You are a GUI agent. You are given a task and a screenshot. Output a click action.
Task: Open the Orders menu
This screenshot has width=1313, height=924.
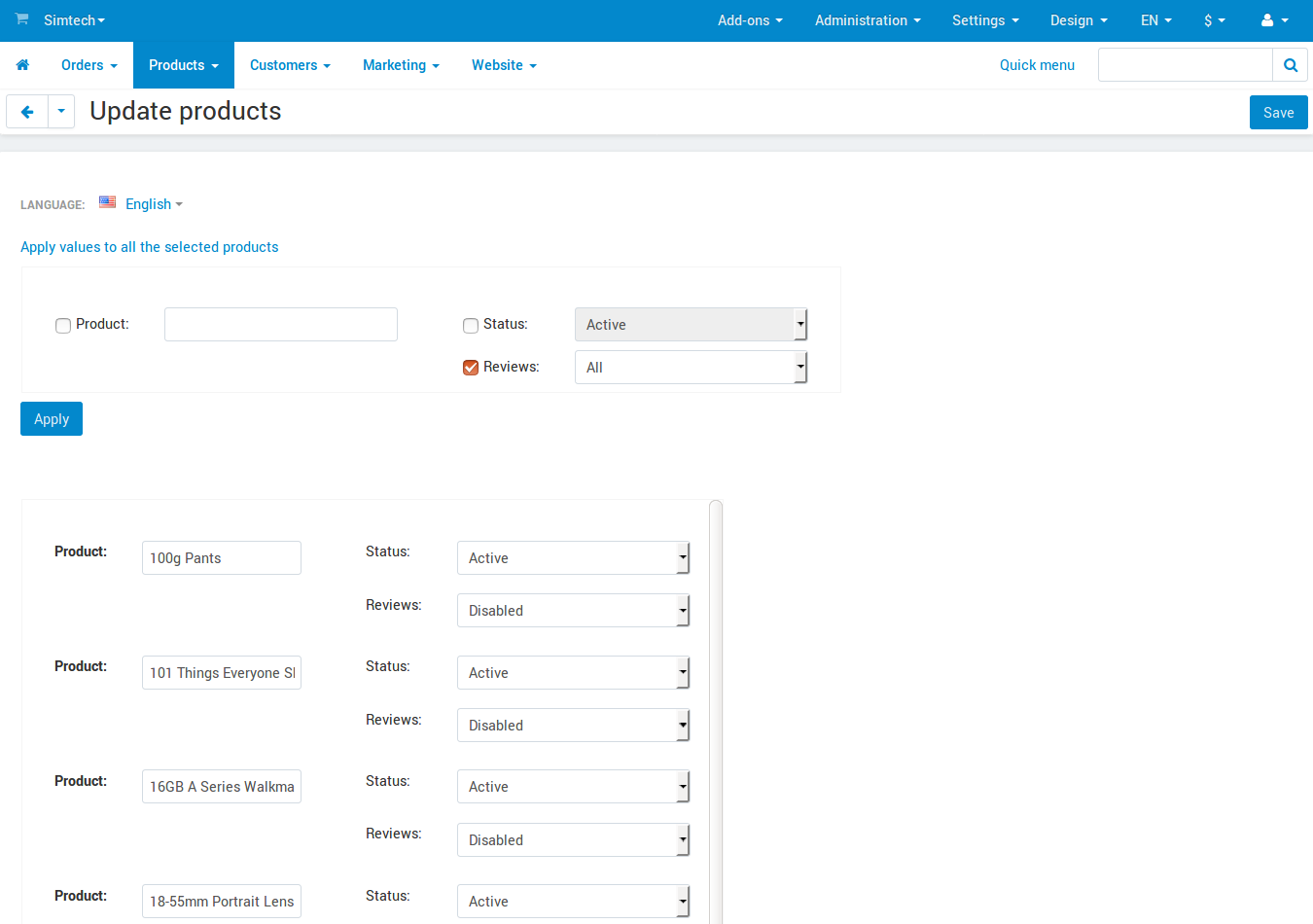pos(89,65)
